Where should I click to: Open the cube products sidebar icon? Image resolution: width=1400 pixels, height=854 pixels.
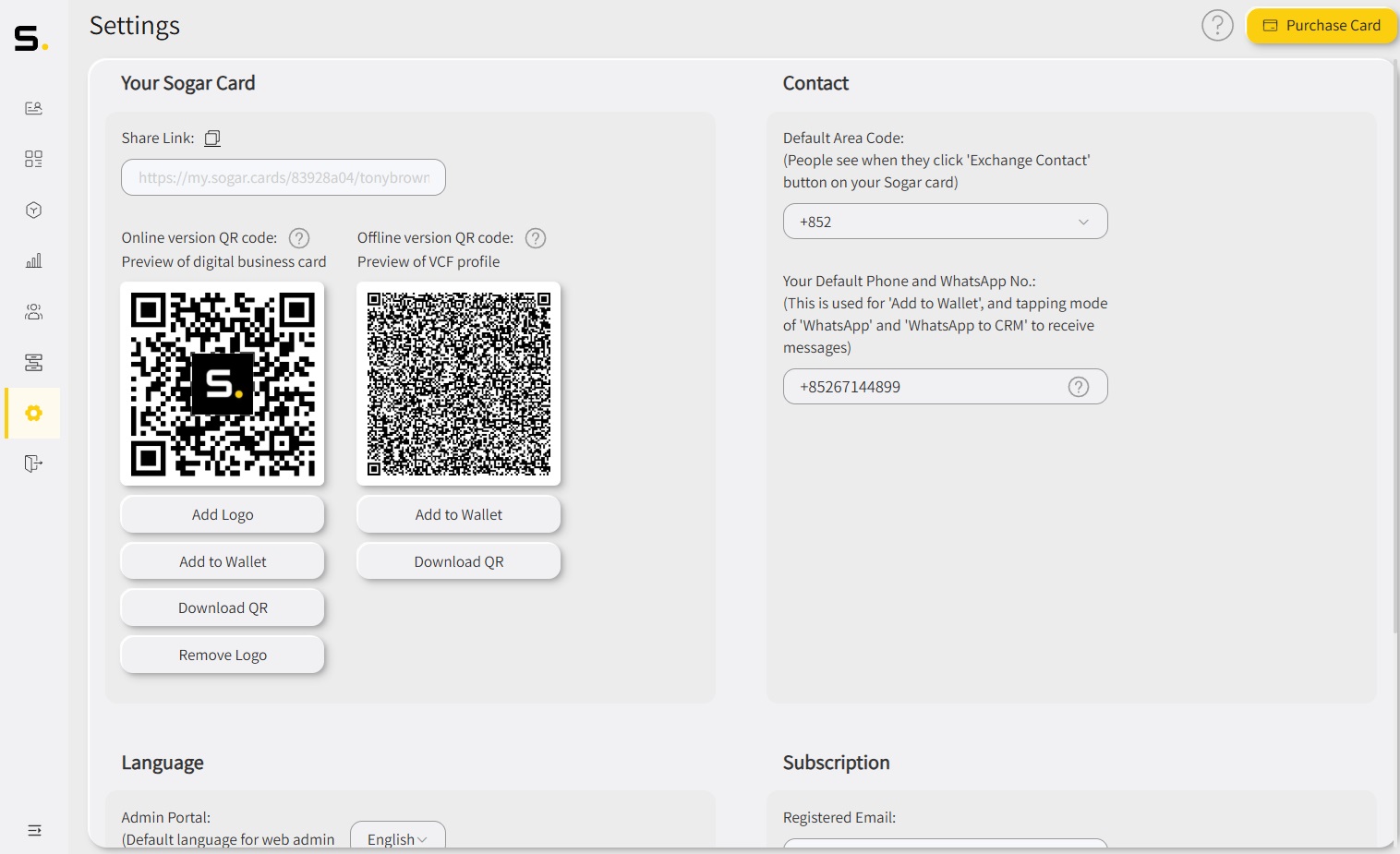tap(33, 210)
